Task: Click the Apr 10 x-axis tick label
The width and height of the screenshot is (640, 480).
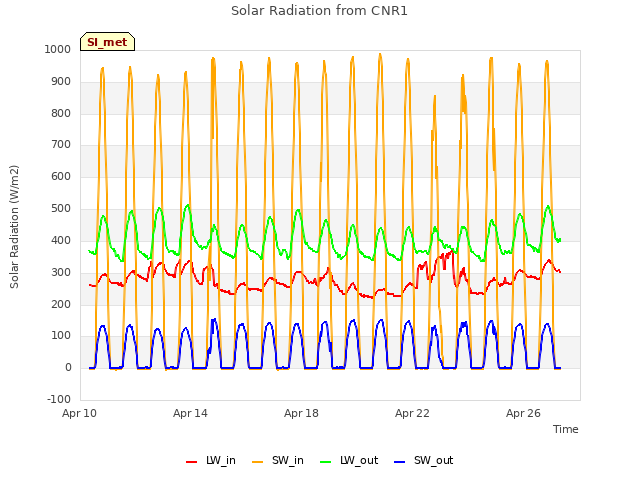Action: point(79,413)
